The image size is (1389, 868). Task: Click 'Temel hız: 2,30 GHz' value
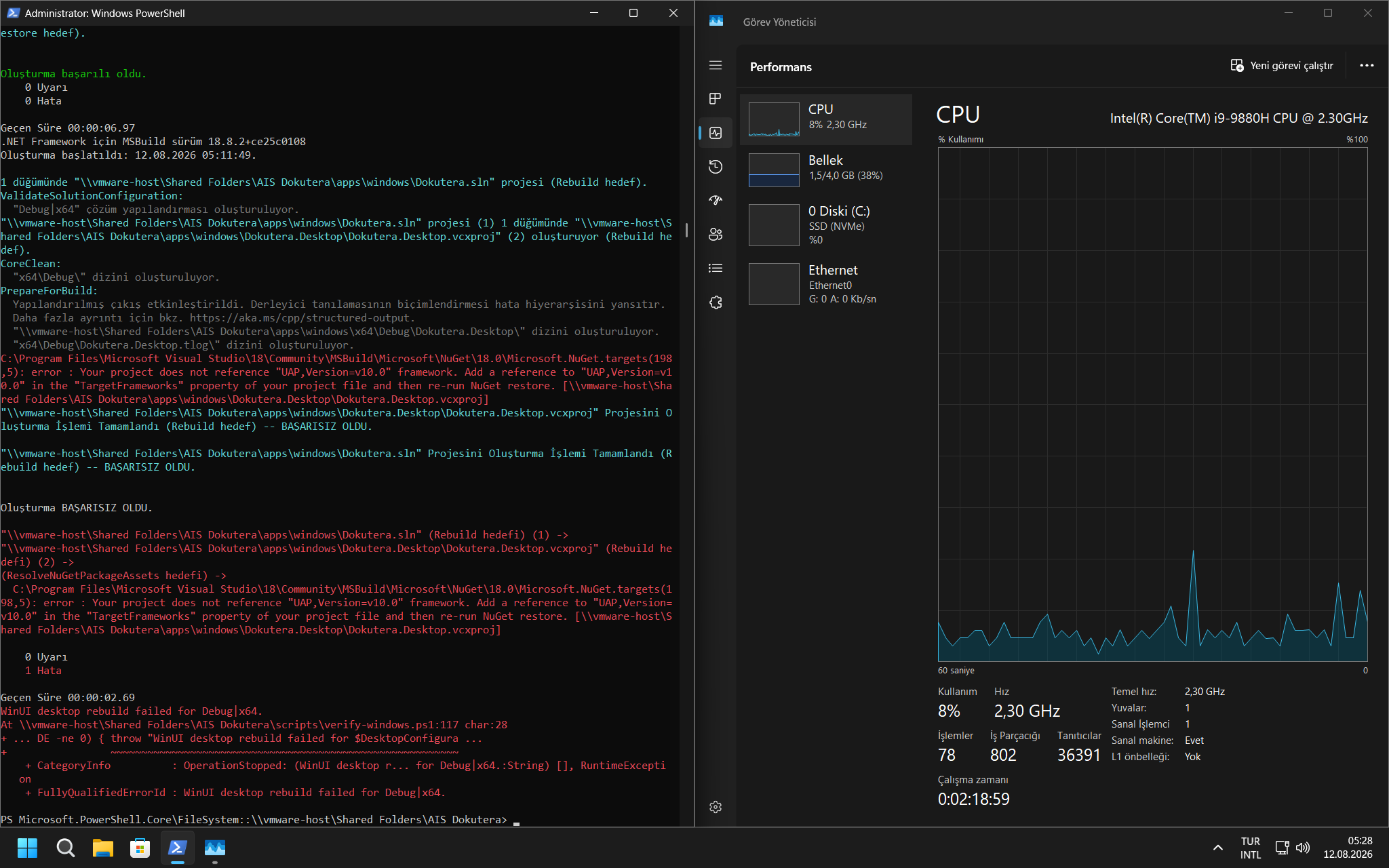[1205, 692]
